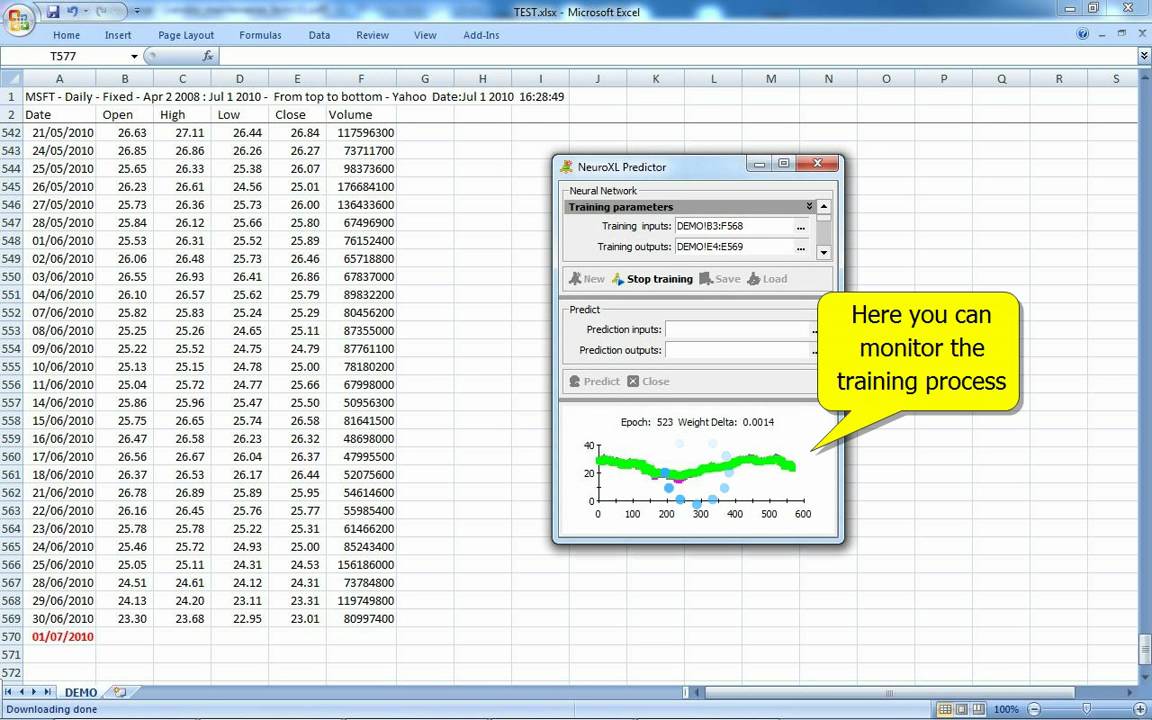The height and width of the screenshot is (720, 1152).
Task: Open the Home ribbon tab
Action: tap(66, 35)
